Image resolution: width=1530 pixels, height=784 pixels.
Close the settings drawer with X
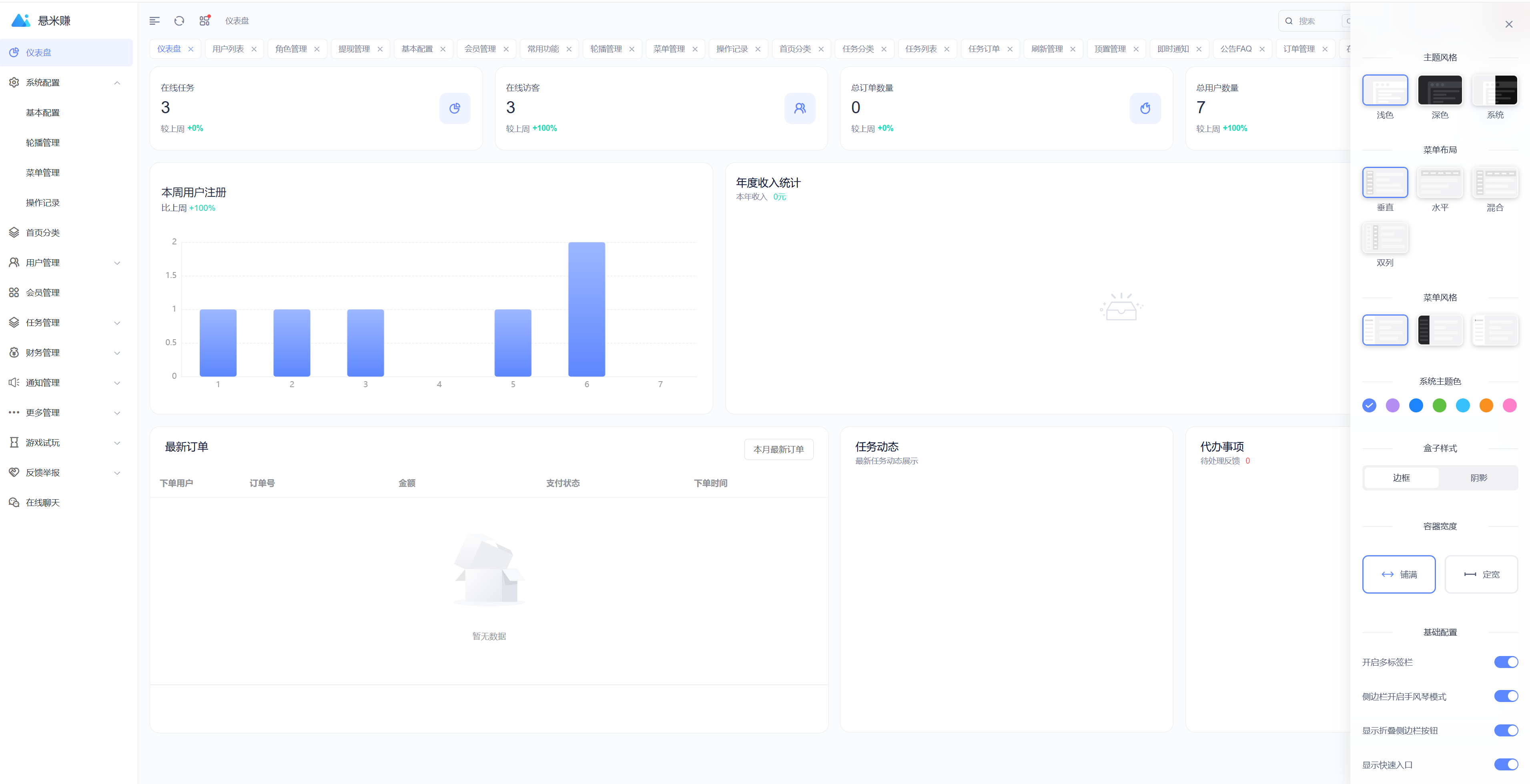(1509, 24)
